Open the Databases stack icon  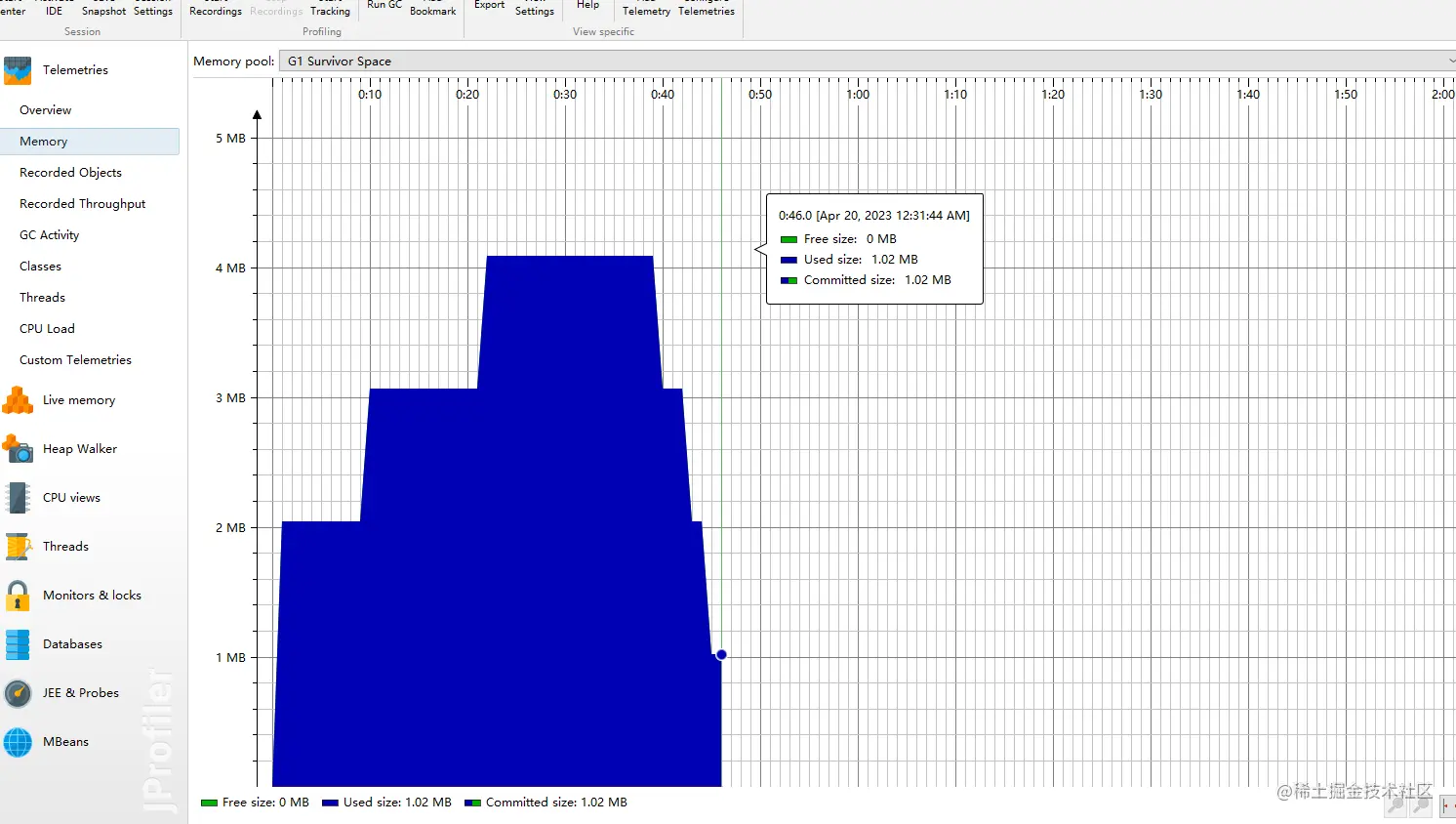tap(18, 644)
